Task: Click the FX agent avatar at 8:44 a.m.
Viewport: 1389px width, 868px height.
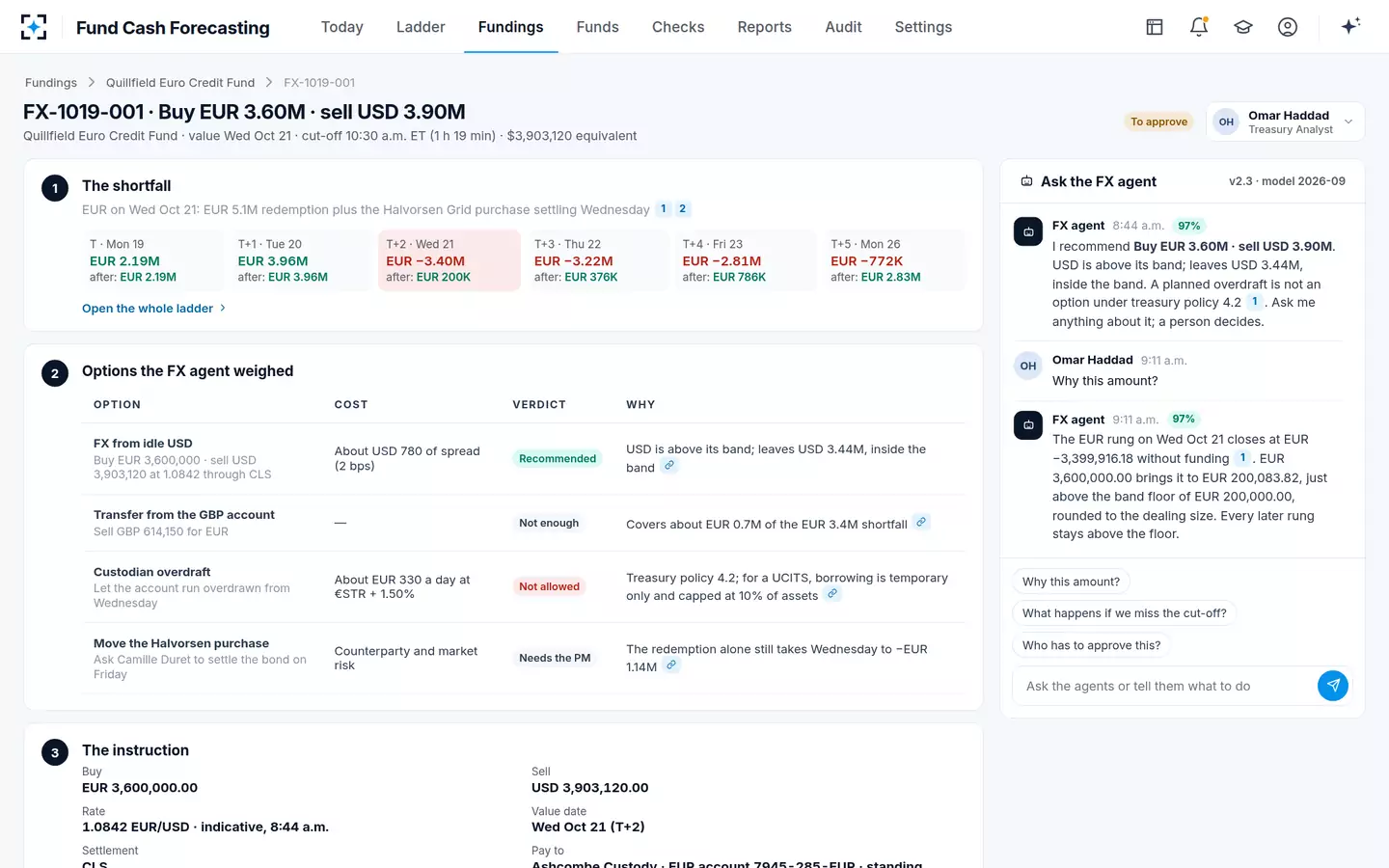Action: [1028, 231]
